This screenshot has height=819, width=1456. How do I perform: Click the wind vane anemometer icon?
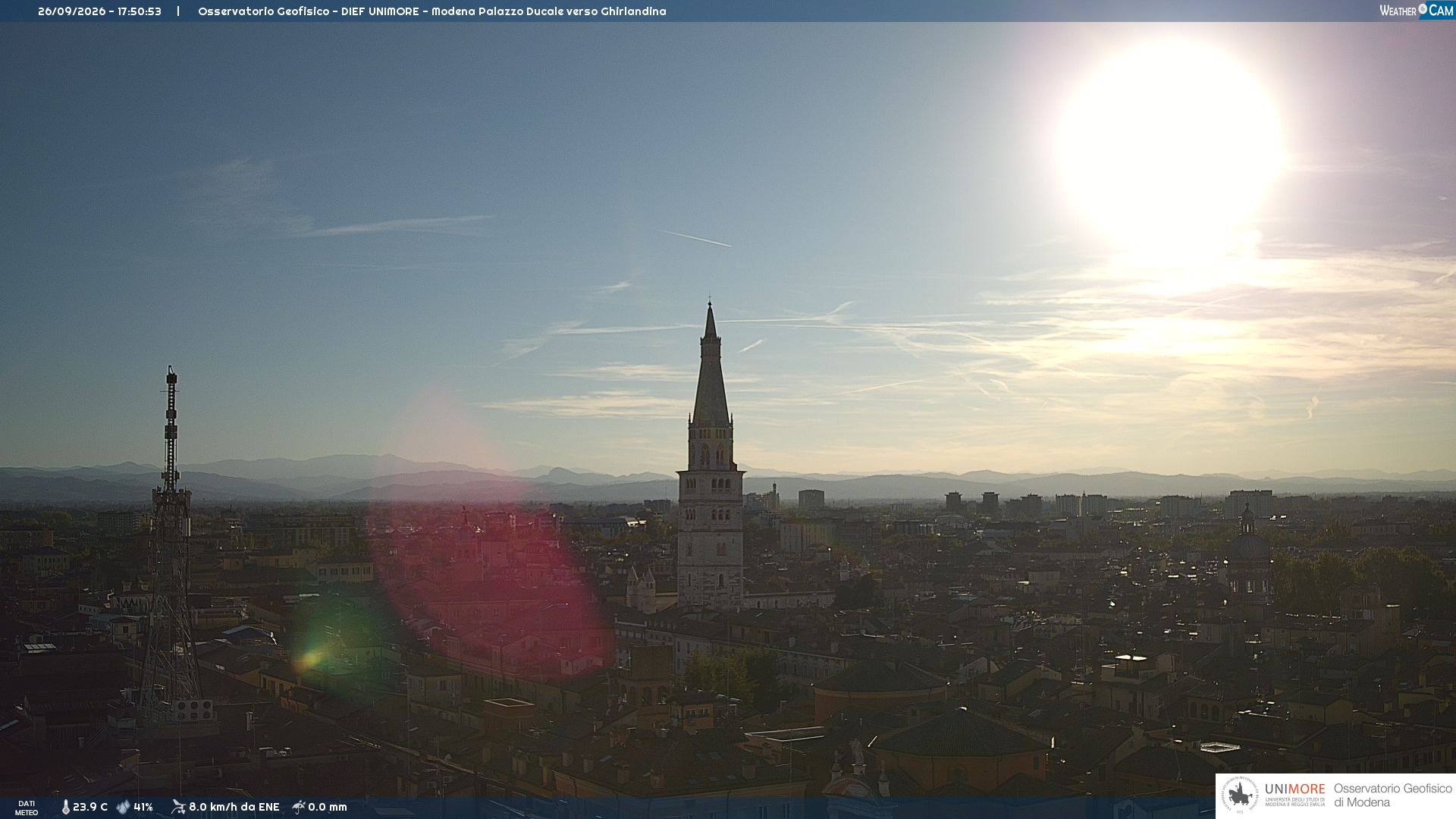coord(178,807)
